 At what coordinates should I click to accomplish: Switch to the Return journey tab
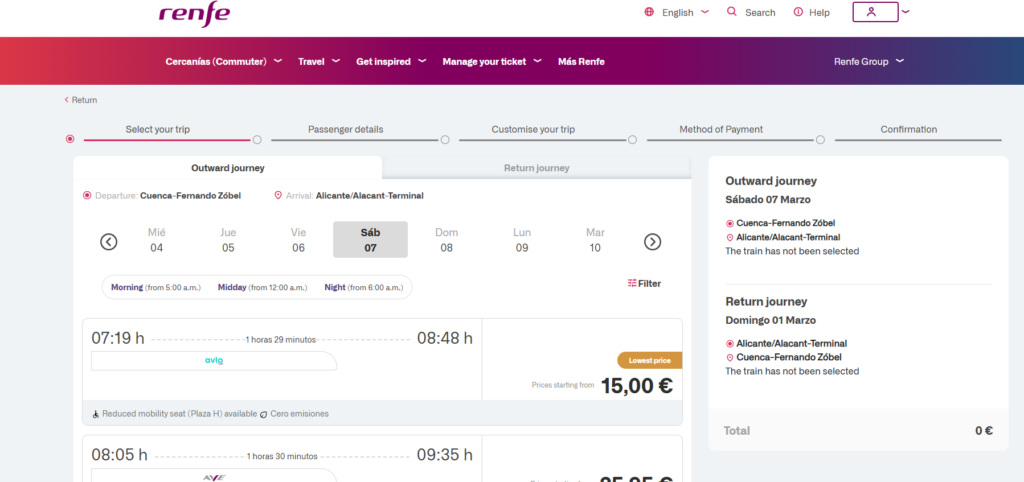click(536, 168)
